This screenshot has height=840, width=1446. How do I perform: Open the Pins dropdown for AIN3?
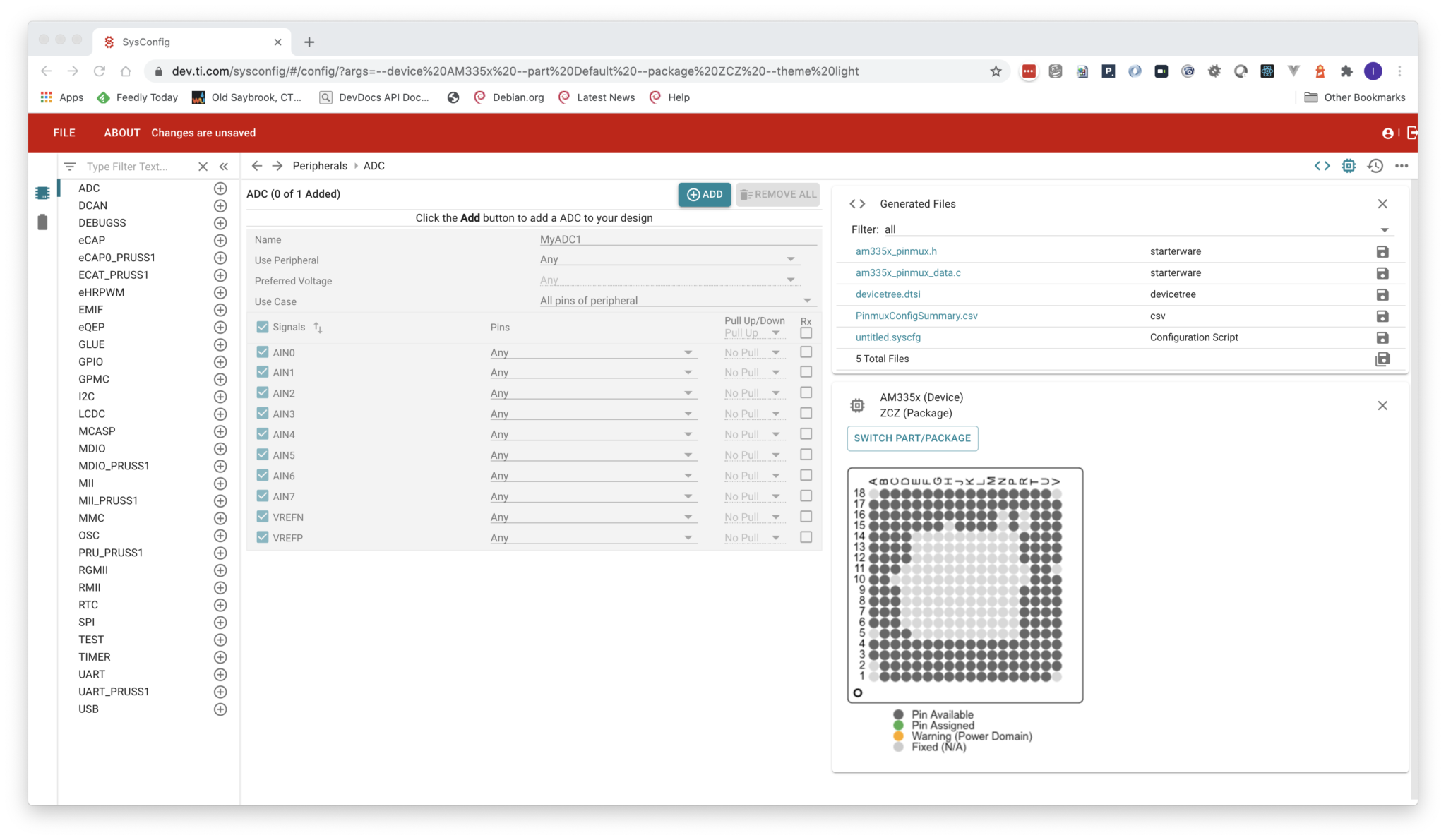[593, 413]
